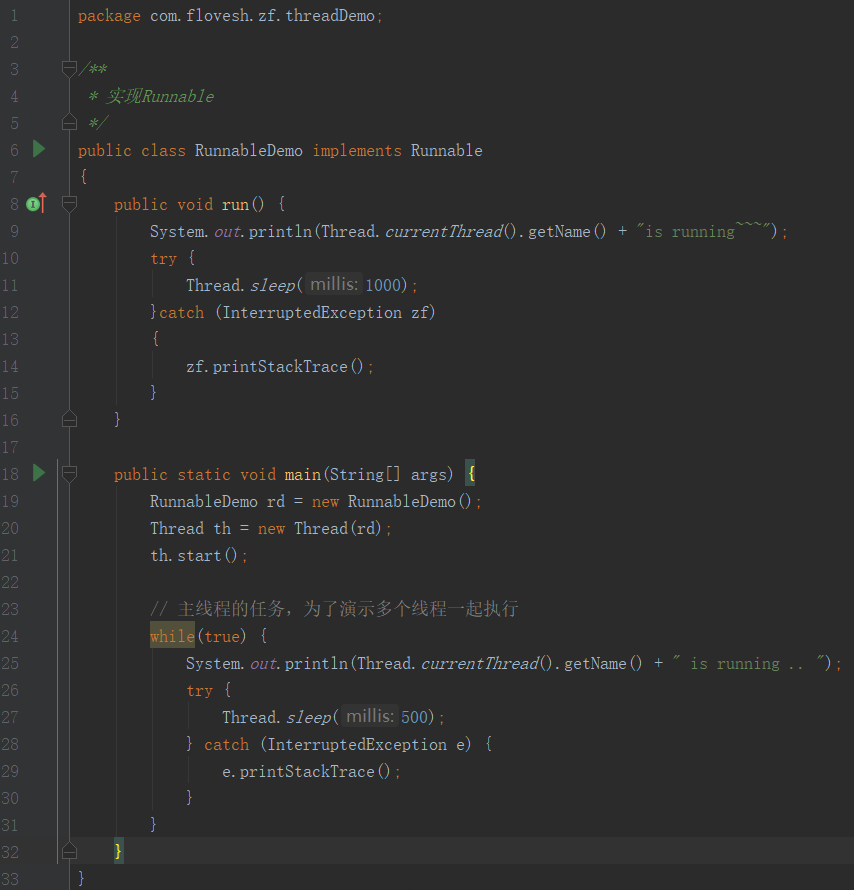Collapse the Javadoc comment fold marker
This screenshot has height=890, width=854.
pos(69,69)
